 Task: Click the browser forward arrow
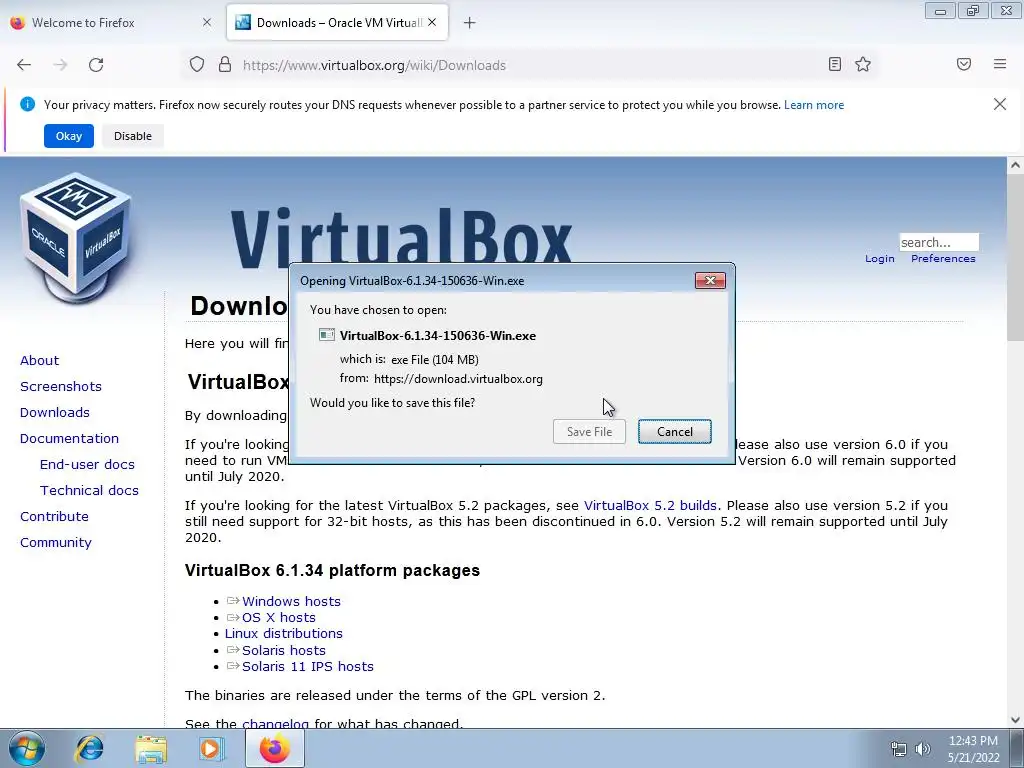60,65
